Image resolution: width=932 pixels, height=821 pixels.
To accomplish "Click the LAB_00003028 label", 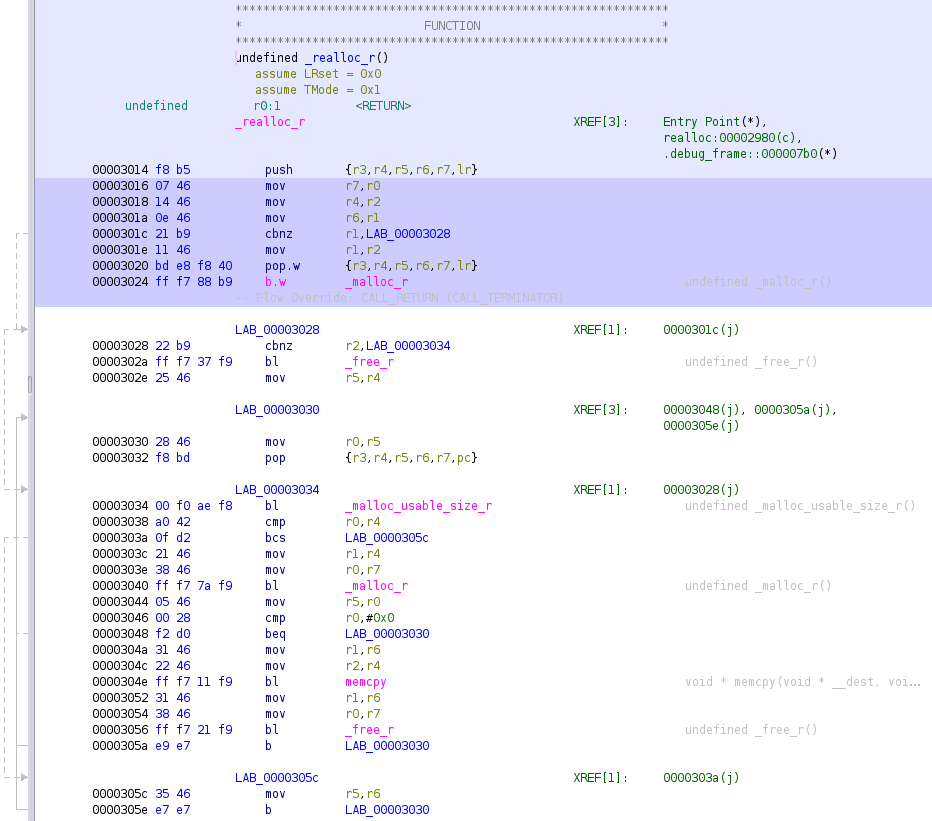I will pos(277,329).
